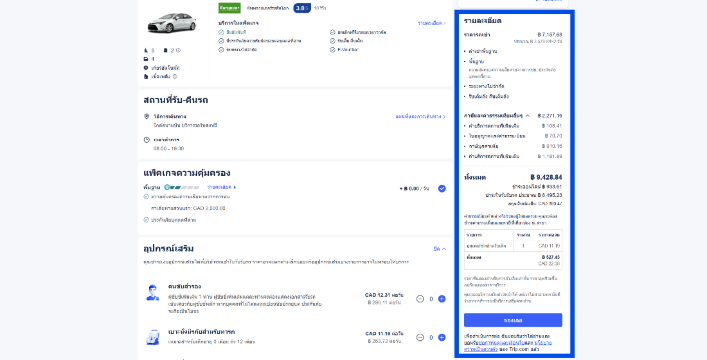Click the blue book button in summary
Viewport: 707px width, 360px height.
pyautogui.click(x=513, y=320)
